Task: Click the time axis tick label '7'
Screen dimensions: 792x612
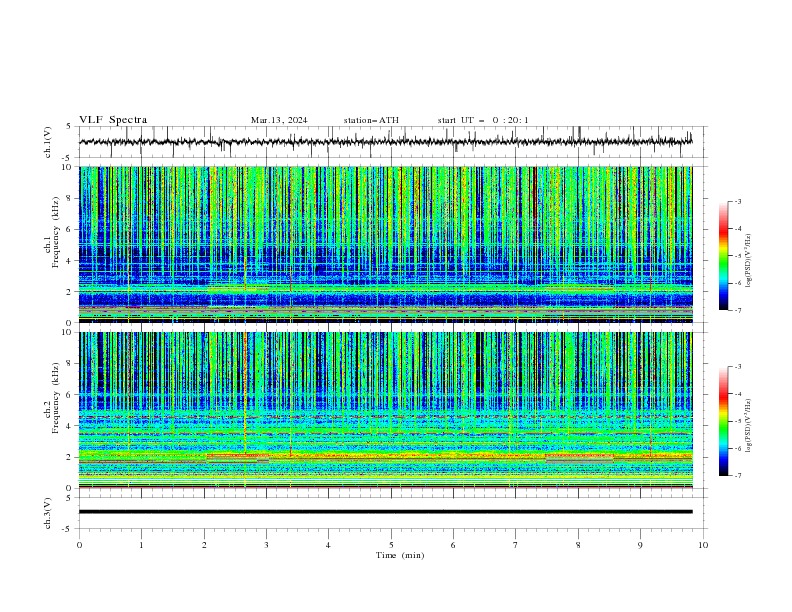Action: pos(516,545)
